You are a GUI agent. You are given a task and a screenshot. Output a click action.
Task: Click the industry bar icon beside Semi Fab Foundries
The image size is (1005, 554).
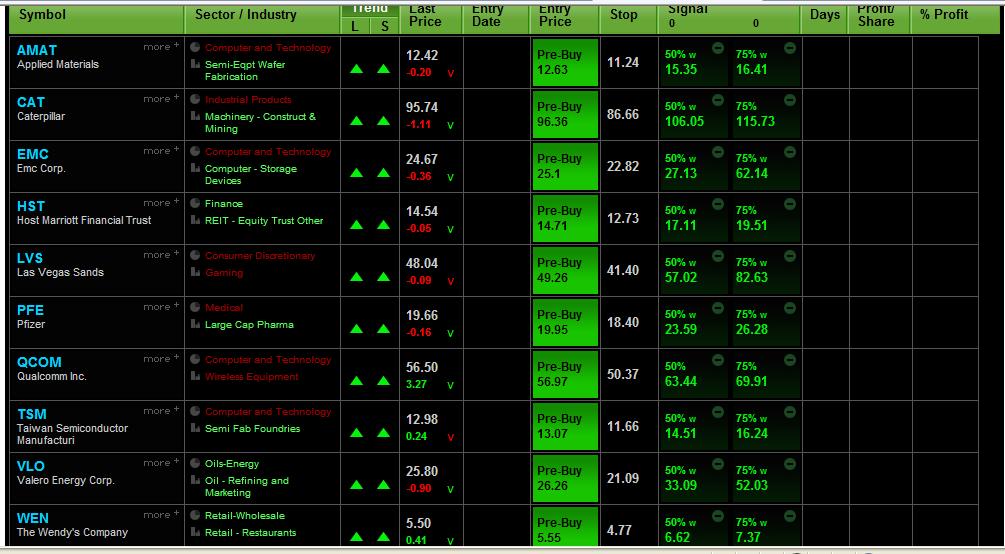tap(195, 428)
